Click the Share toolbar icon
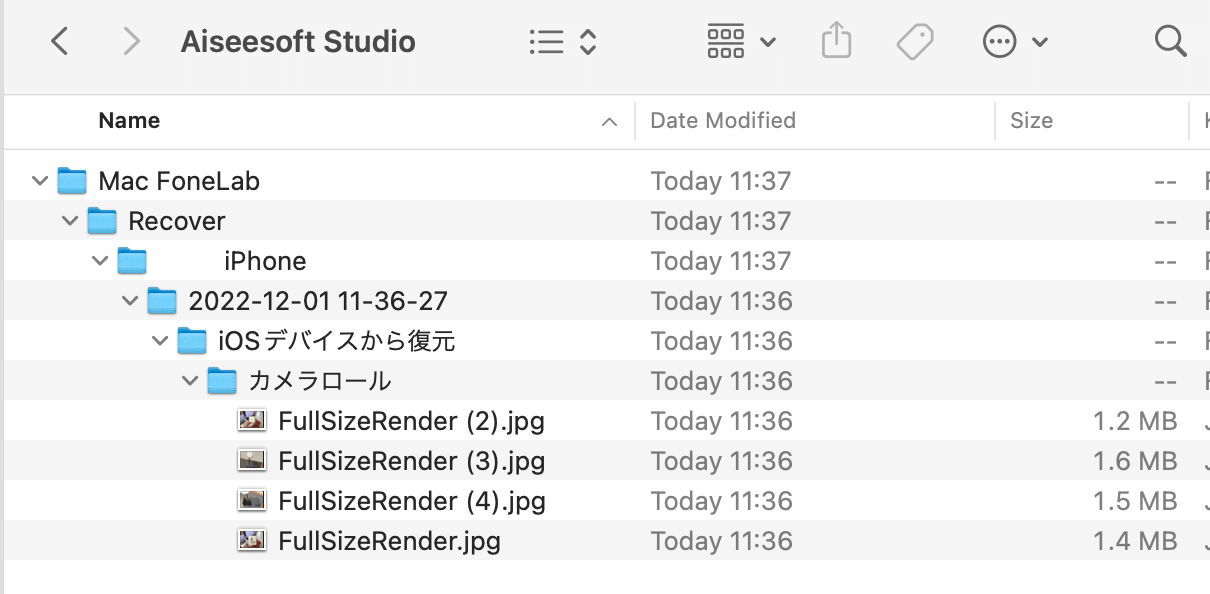Viewport: 1210px width, 594px height. point(836,41)
